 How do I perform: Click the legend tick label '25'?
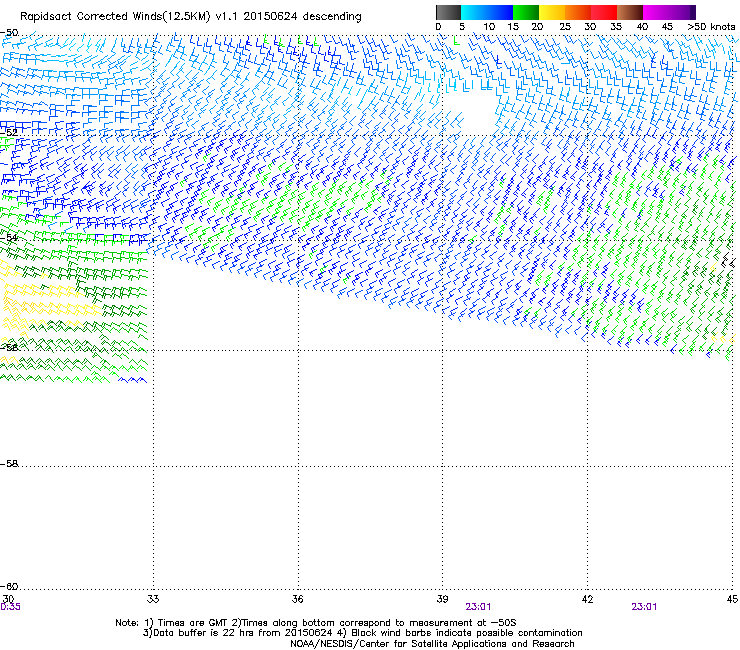[565, 26]
